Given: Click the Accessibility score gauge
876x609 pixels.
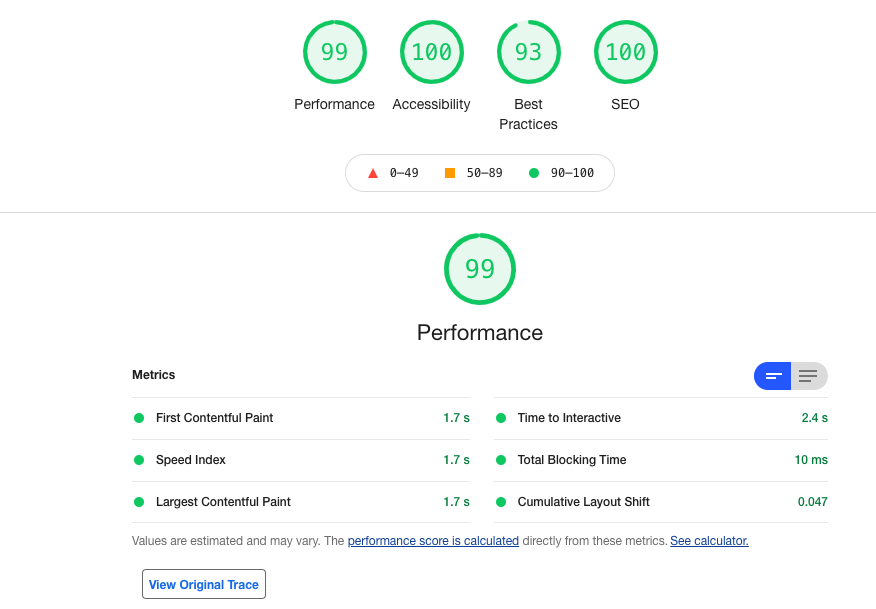Looking at the screenshot, I should [431, 52].
